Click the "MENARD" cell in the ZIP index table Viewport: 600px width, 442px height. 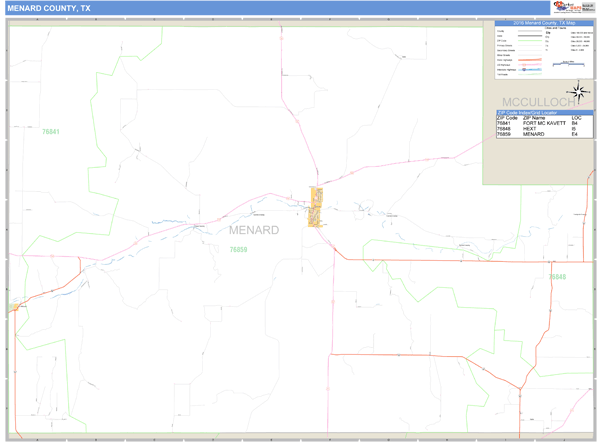[x=533, y=134]
